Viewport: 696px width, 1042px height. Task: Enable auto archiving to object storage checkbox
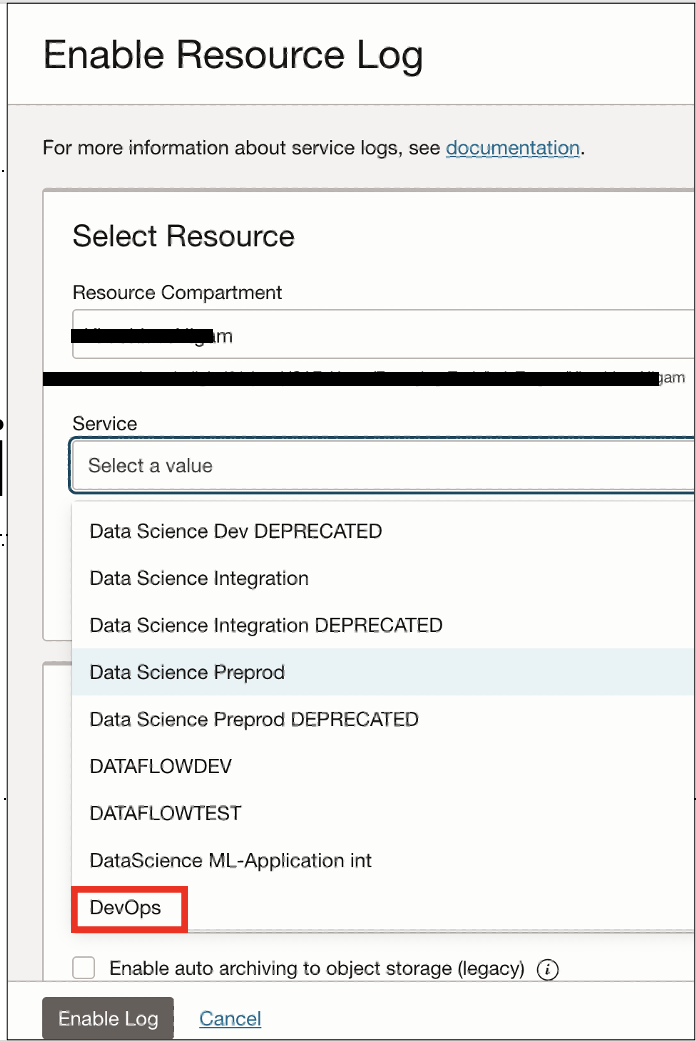tap(85, 968)
